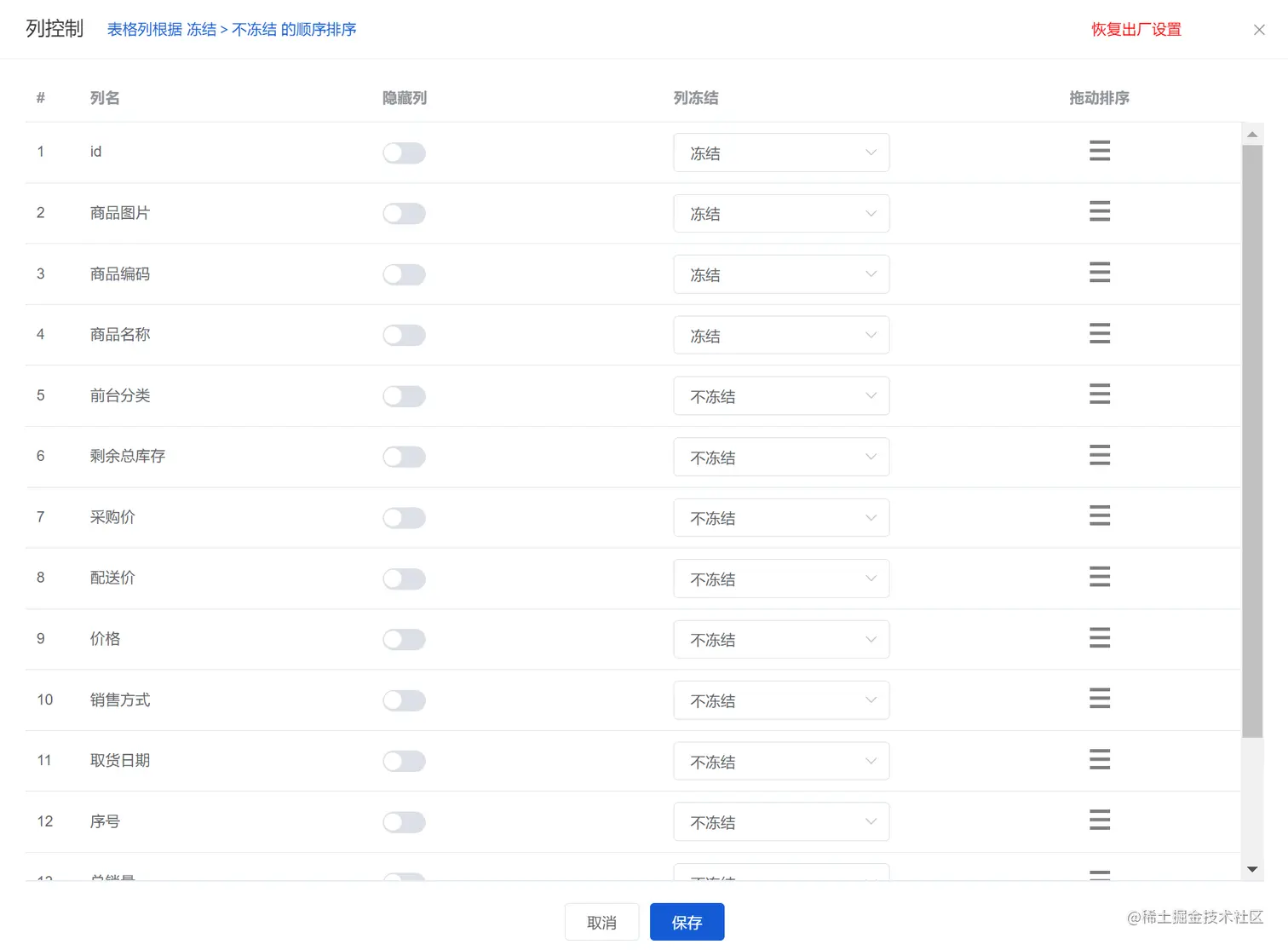Expand 不冻结 dropdown for 前台分类
1288x950 pixels.
coord(781,396)
